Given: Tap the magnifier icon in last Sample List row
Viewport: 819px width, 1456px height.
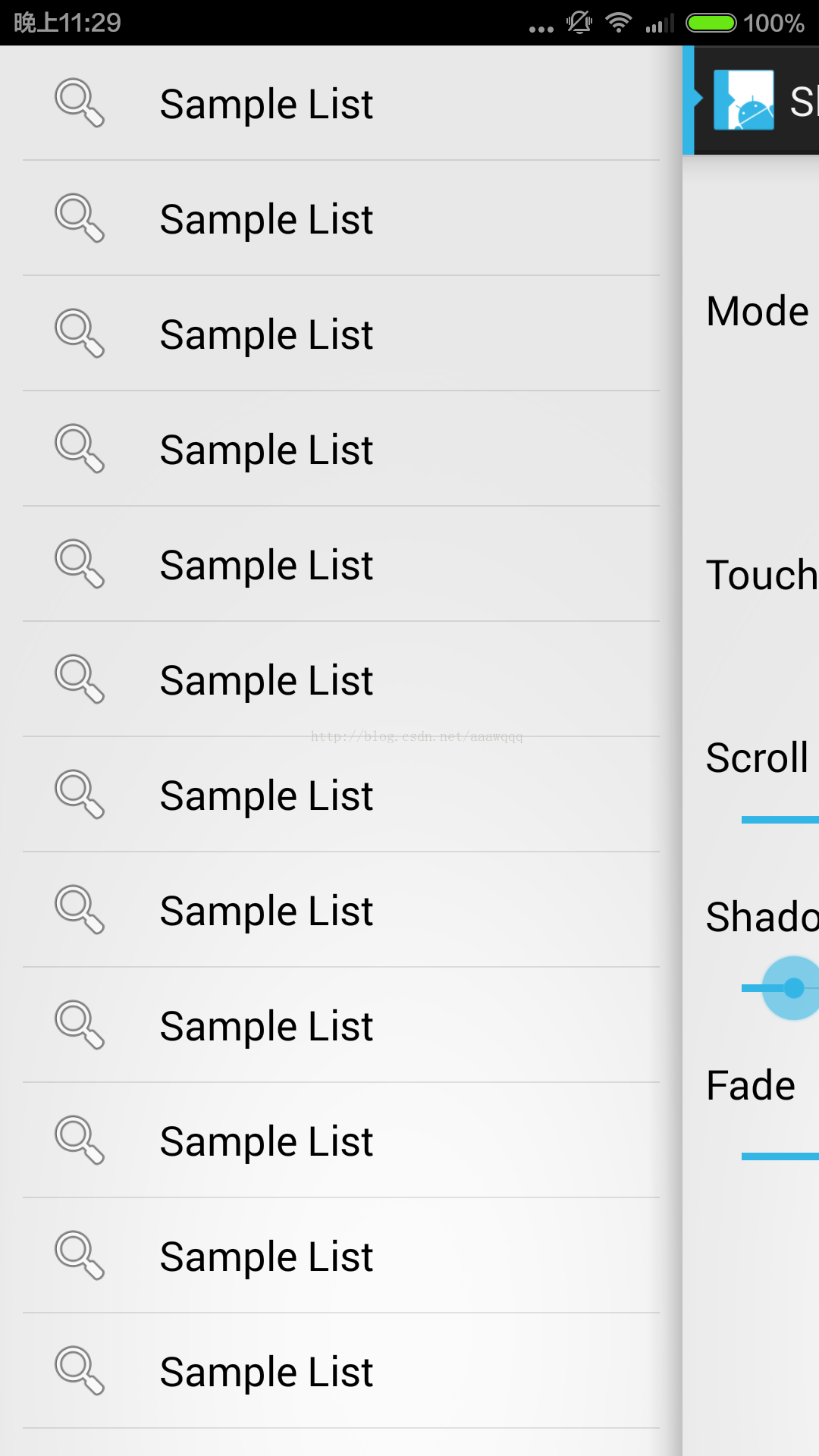Looking at the screenshot, I should point(80,1371).
